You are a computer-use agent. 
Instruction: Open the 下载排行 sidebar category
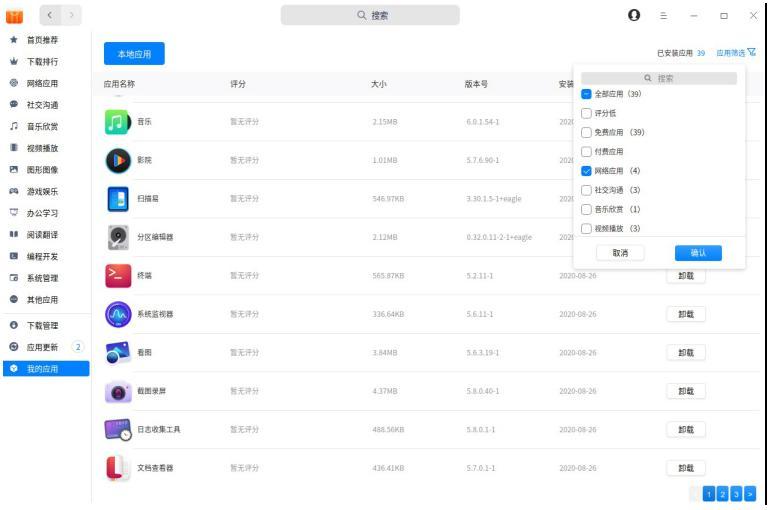pos(42,61)
